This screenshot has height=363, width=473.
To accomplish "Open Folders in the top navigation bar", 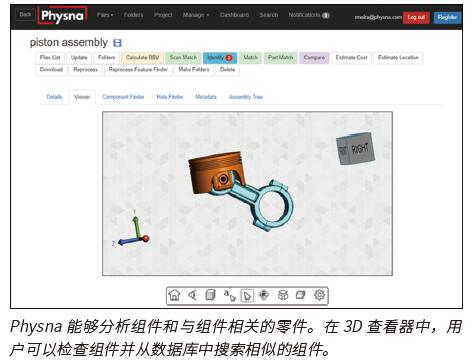I will (x=133, y=15).
